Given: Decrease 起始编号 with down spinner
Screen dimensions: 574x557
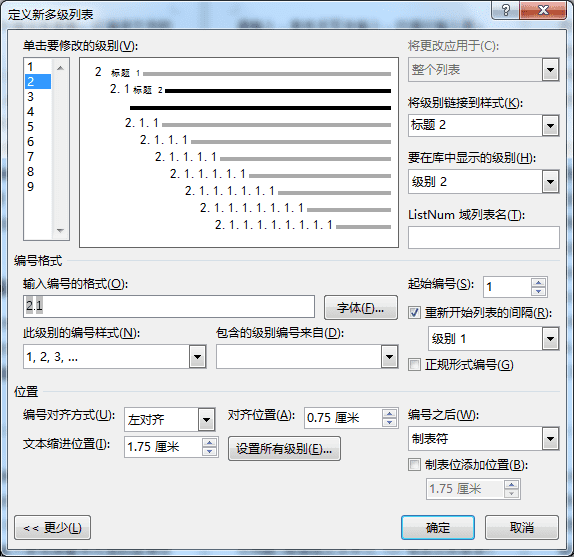Looking at the screenshot, I should coord(538,292).
